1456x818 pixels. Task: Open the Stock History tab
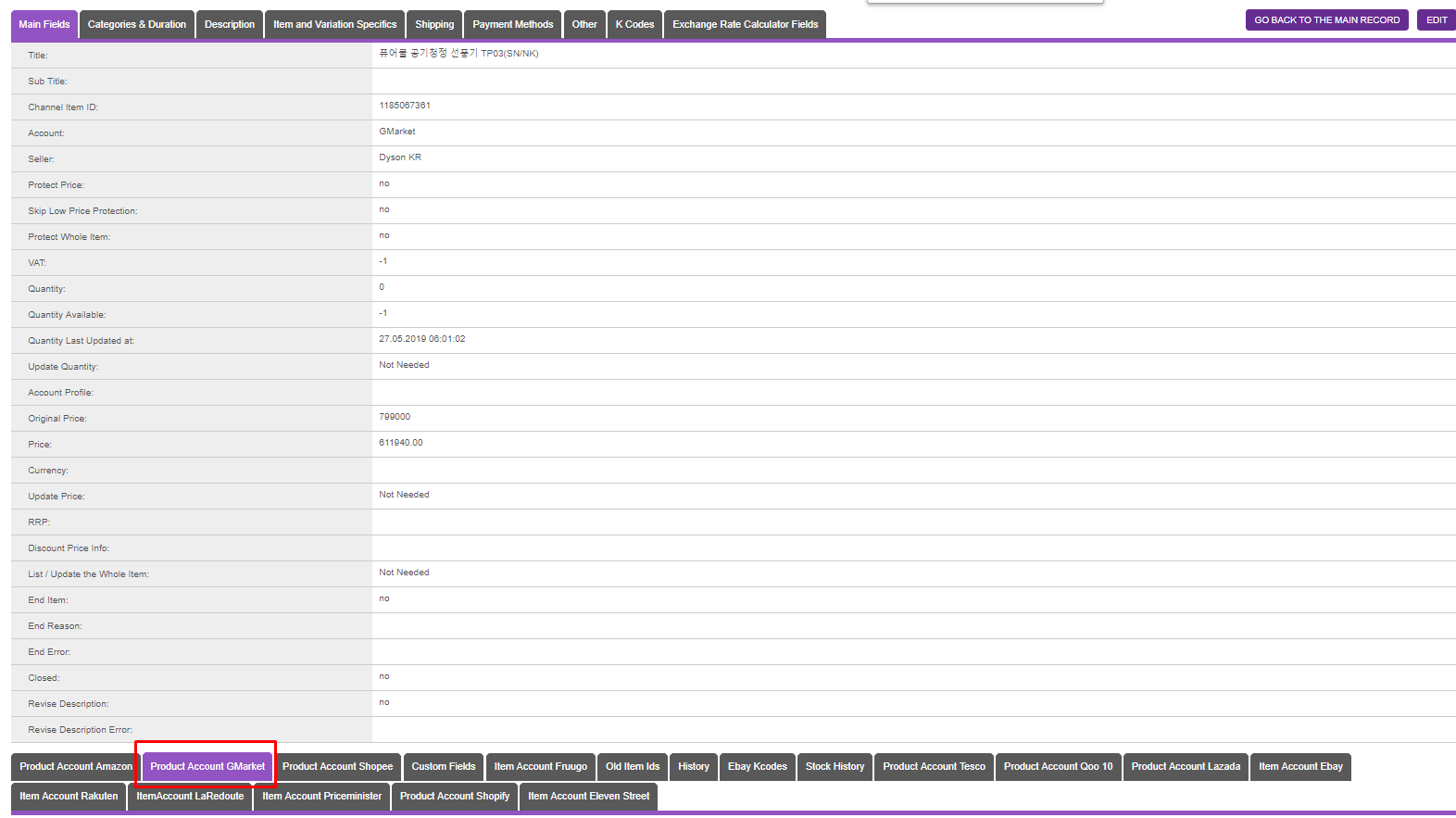coord(835,767)
